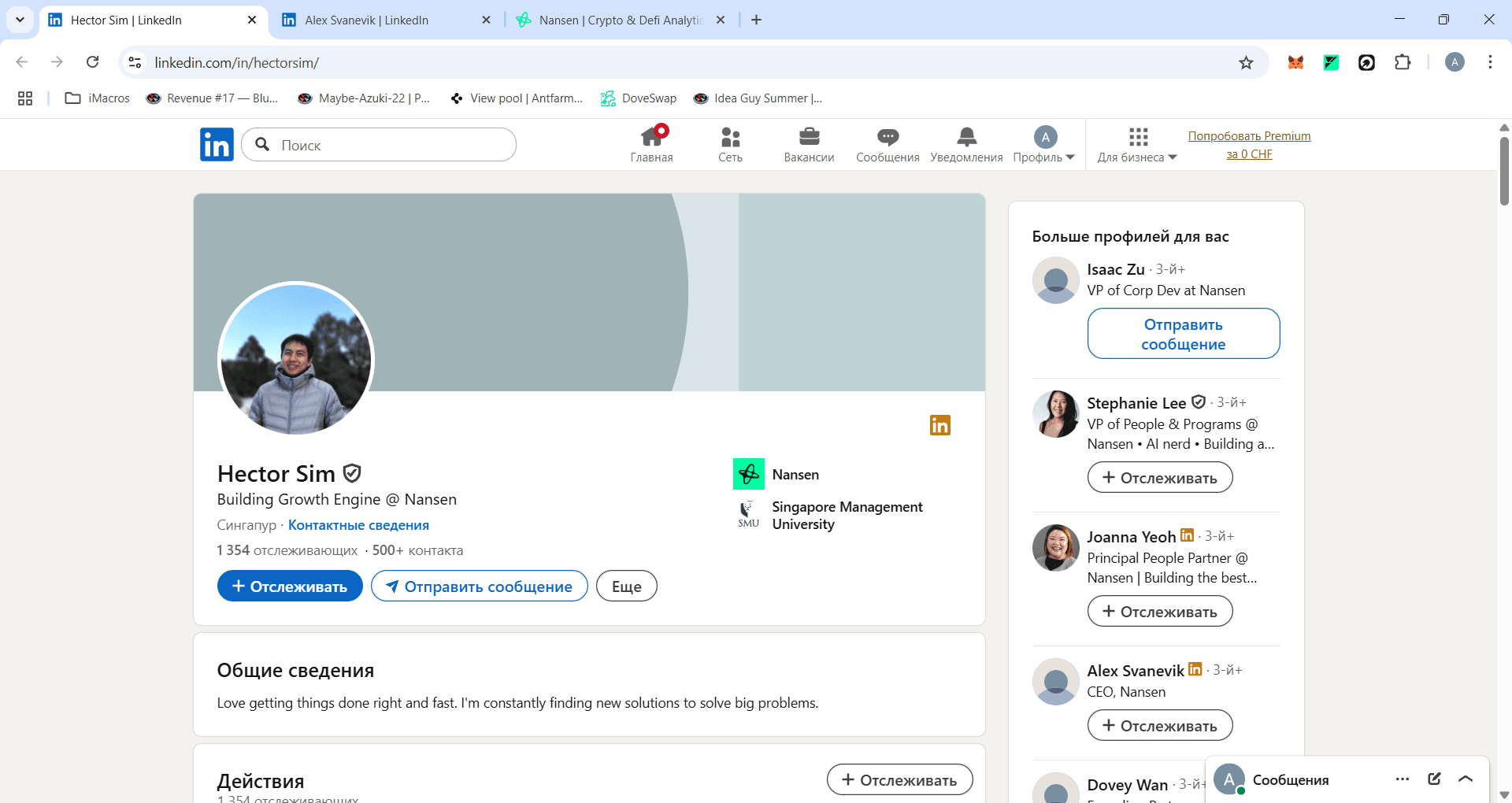
Task: Open Chrome profile avatar A
Action: pyautogui.click(x=1455, y=62)
